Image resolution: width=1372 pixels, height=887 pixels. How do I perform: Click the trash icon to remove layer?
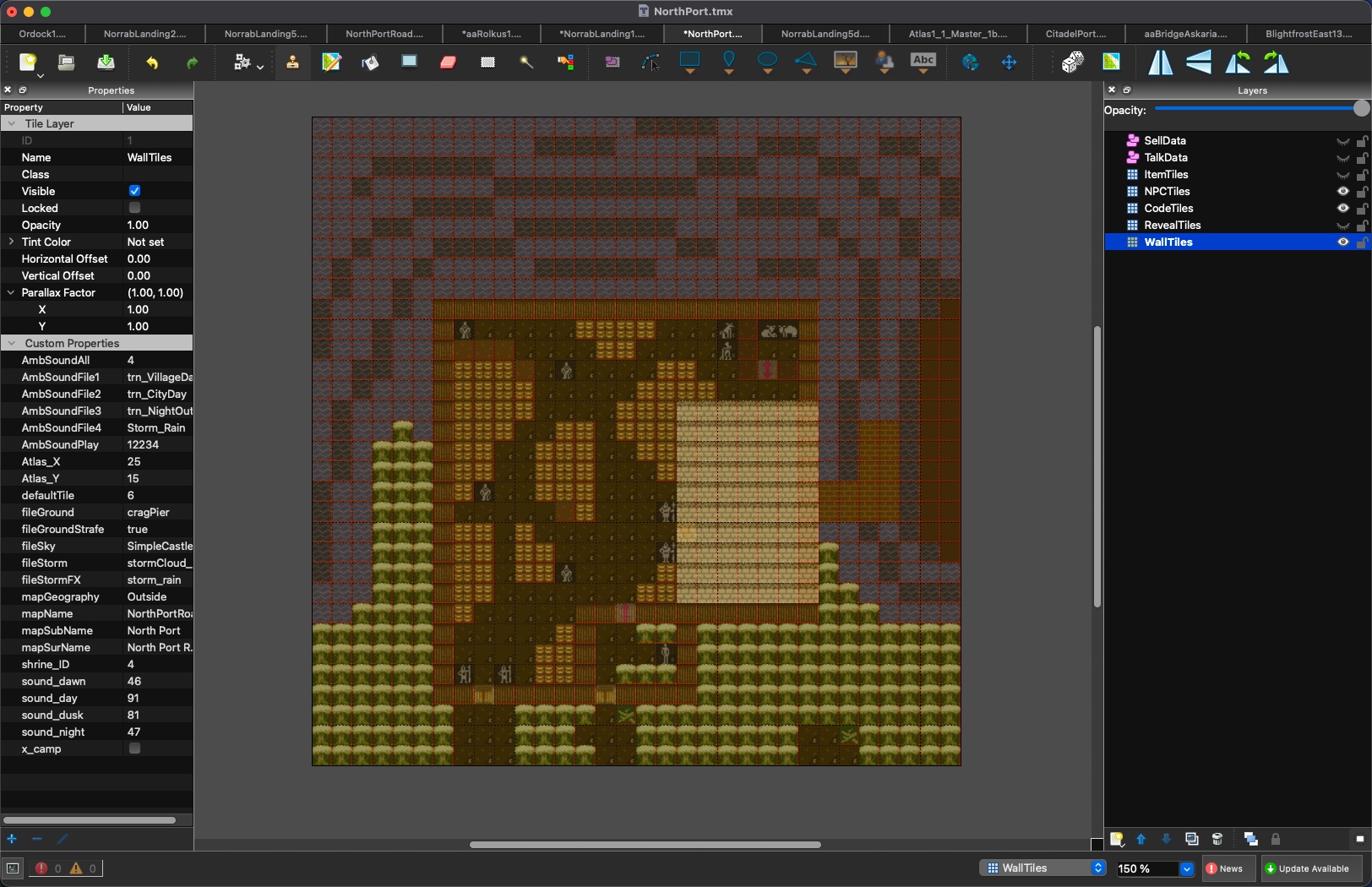point(1217,839)
